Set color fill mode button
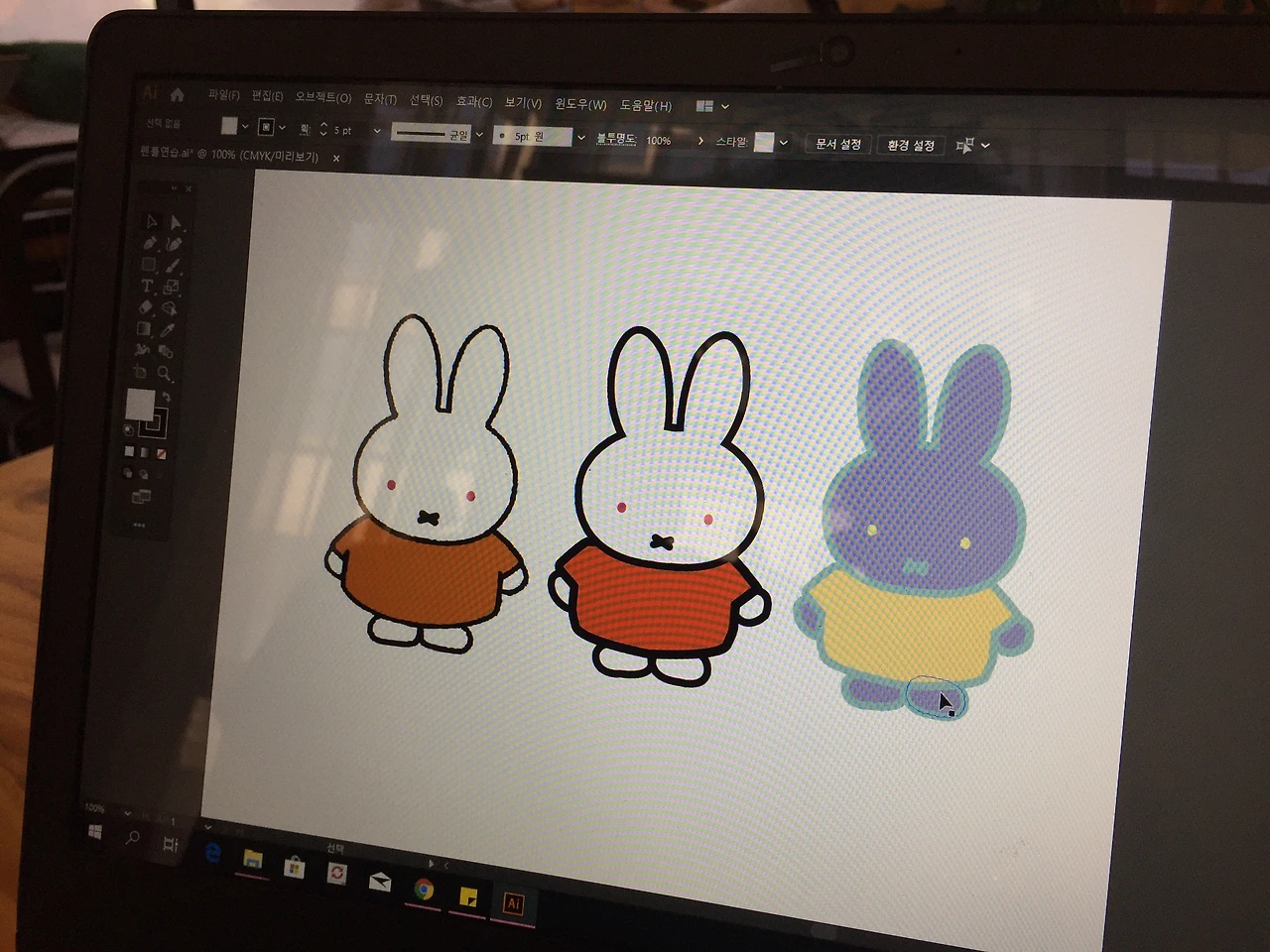This screenshot has height=952, width=1270. click(x=128, y=451)
